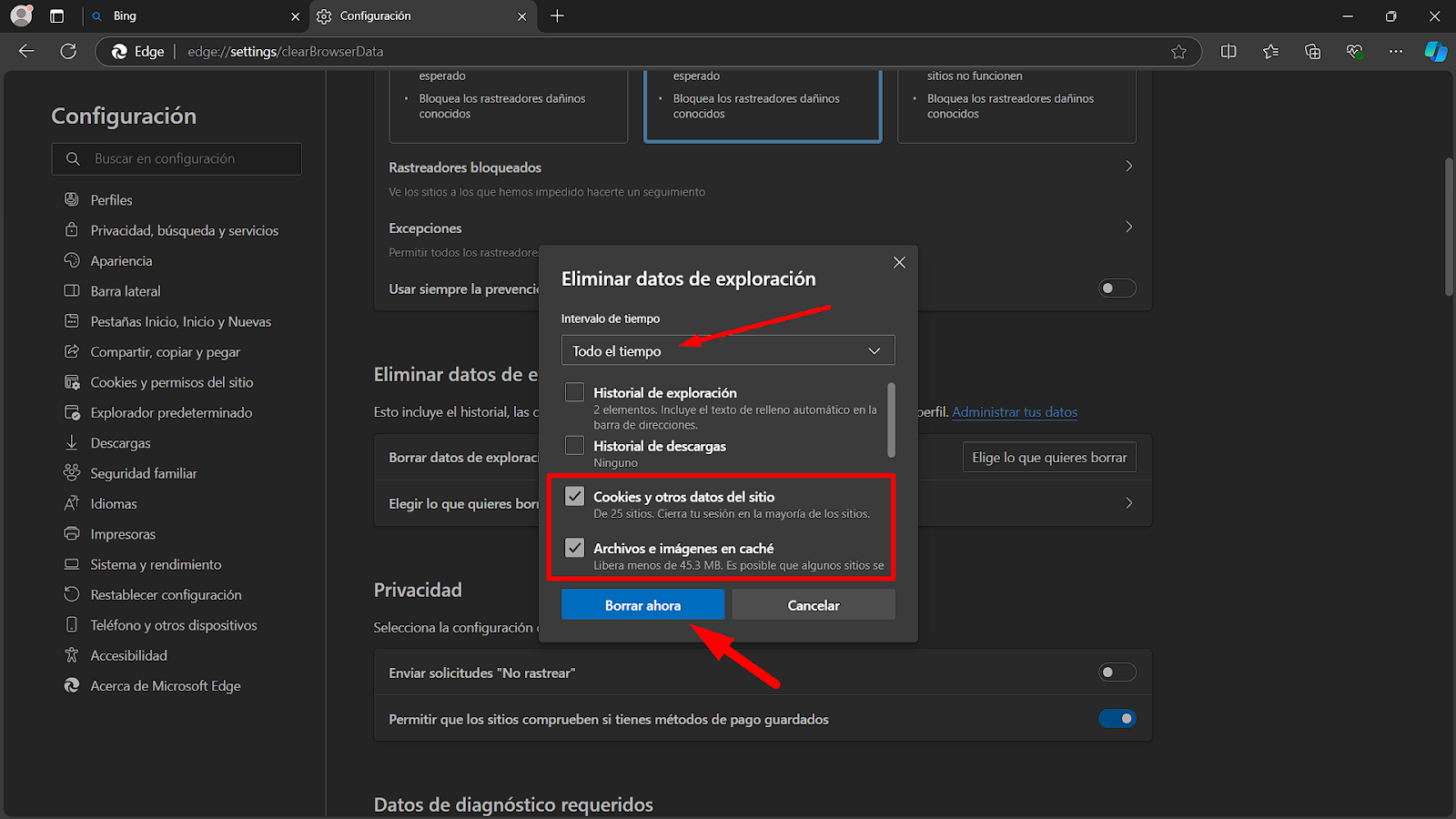Click the Copilot icon in the toolbar

(x=1435, y=52)
